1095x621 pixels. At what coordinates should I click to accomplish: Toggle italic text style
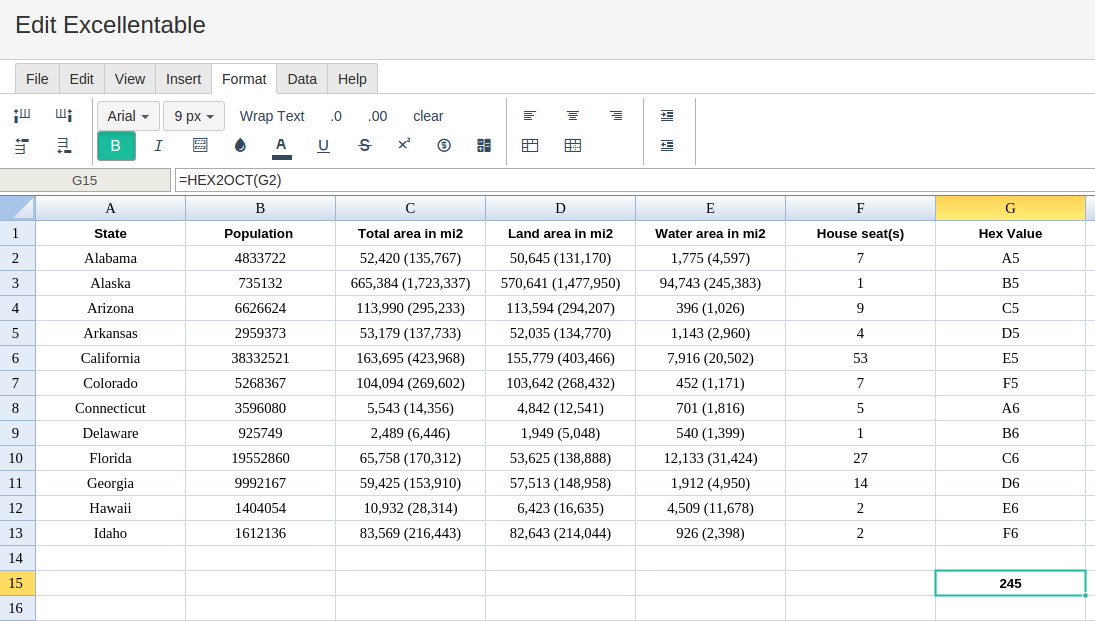[158, 146]
